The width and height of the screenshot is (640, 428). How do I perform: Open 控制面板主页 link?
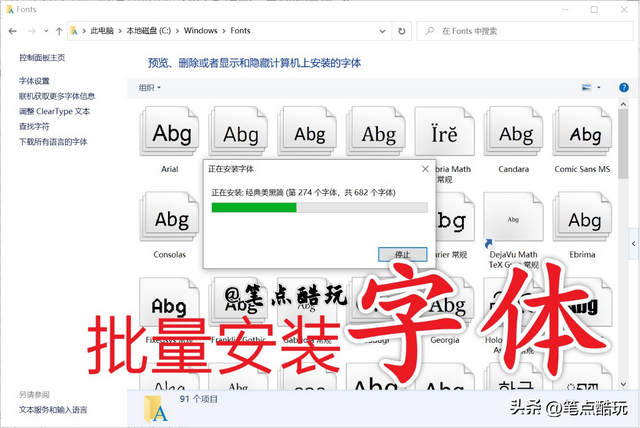(42, 58)
